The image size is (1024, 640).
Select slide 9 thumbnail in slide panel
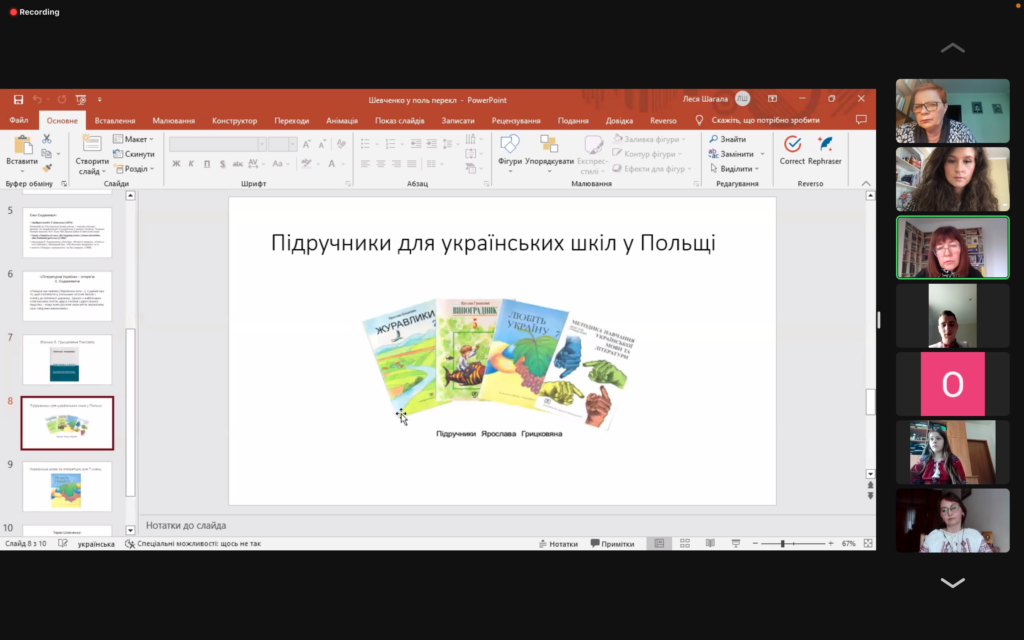pos(67,486)
